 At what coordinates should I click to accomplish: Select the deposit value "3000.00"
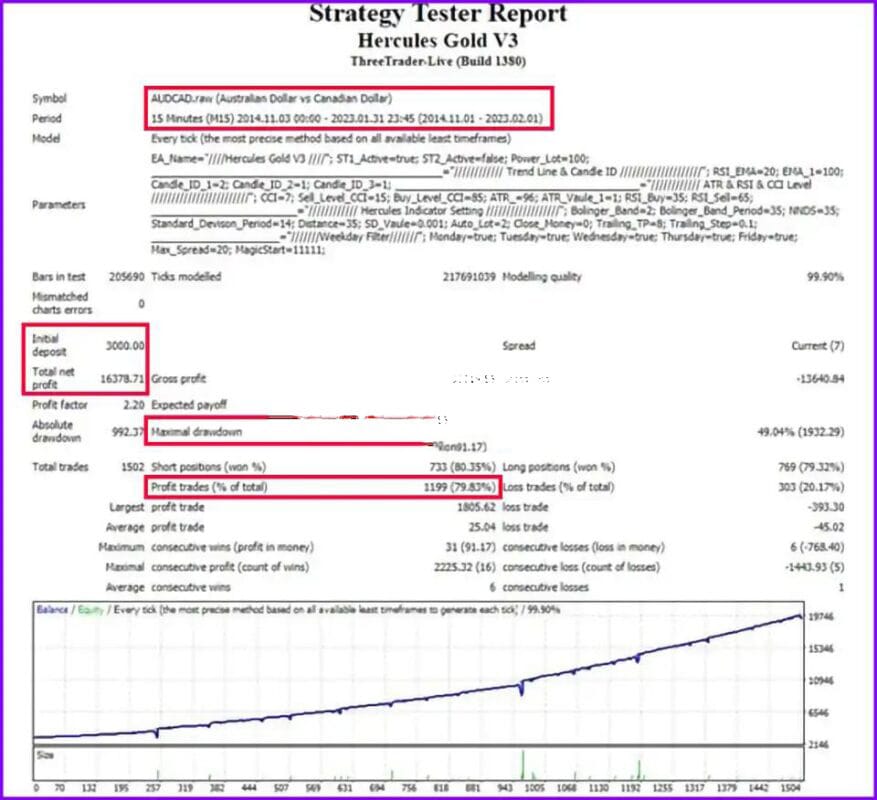click(x=125, y=345)
